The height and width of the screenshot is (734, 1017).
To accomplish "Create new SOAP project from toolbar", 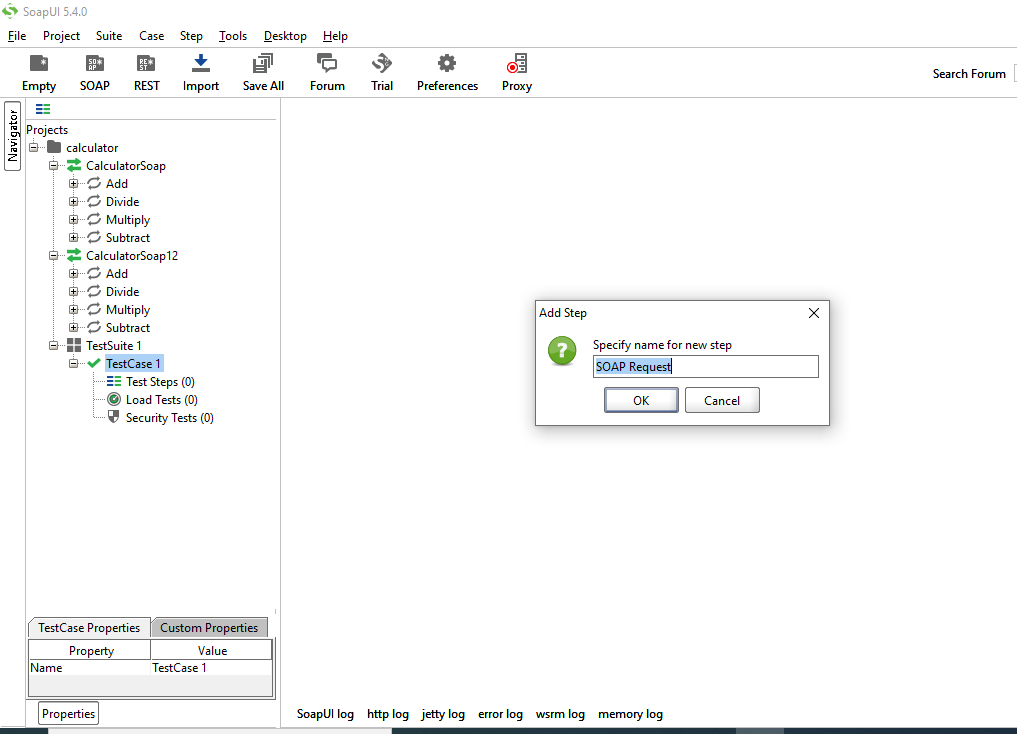I will tap(95, 64).
